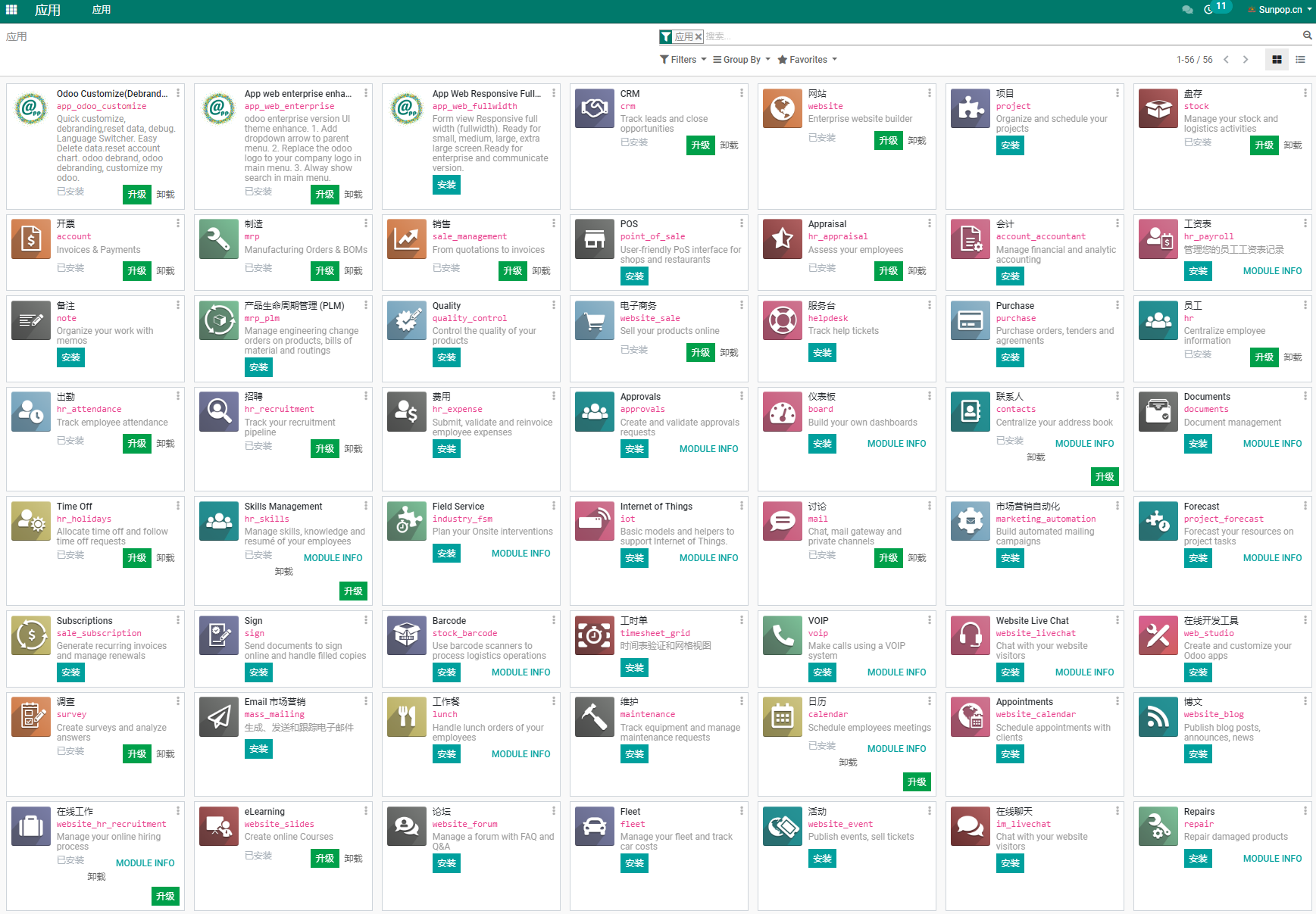Screen dimensions: 1316x914
Task: Go to previous page arrow
Action: [x=1226, y=60]
